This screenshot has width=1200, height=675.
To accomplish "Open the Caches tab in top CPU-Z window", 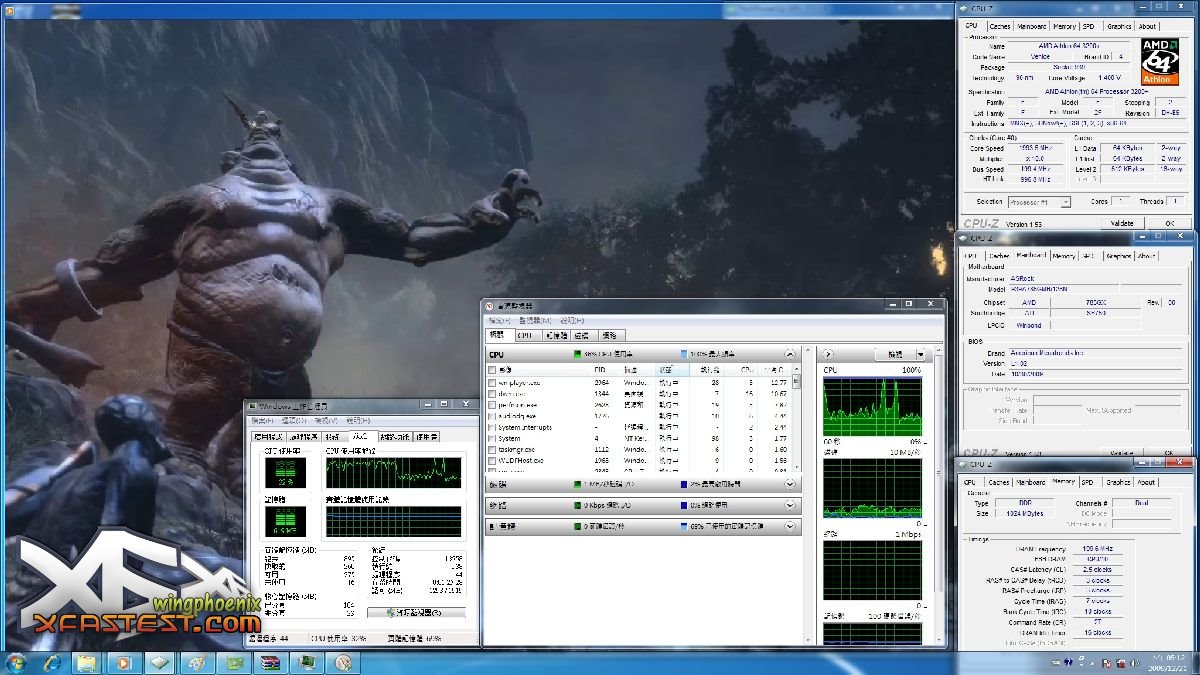I will point(1000,27).
